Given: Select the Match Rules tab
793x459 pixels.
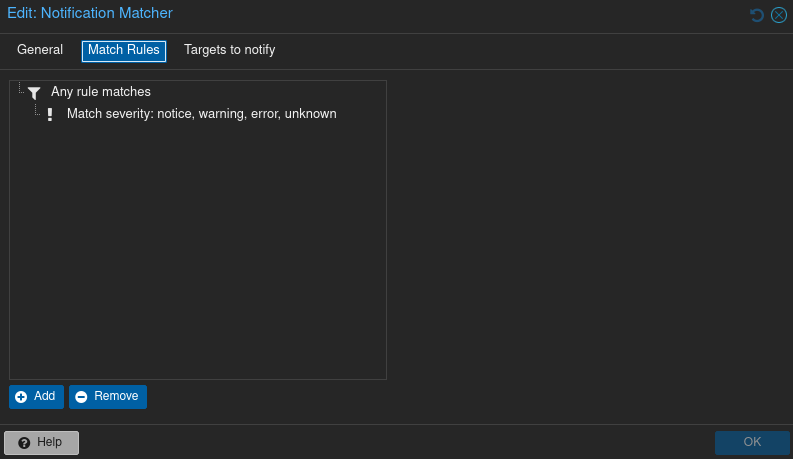Looking at the screenshot, I should click(124, 51).
